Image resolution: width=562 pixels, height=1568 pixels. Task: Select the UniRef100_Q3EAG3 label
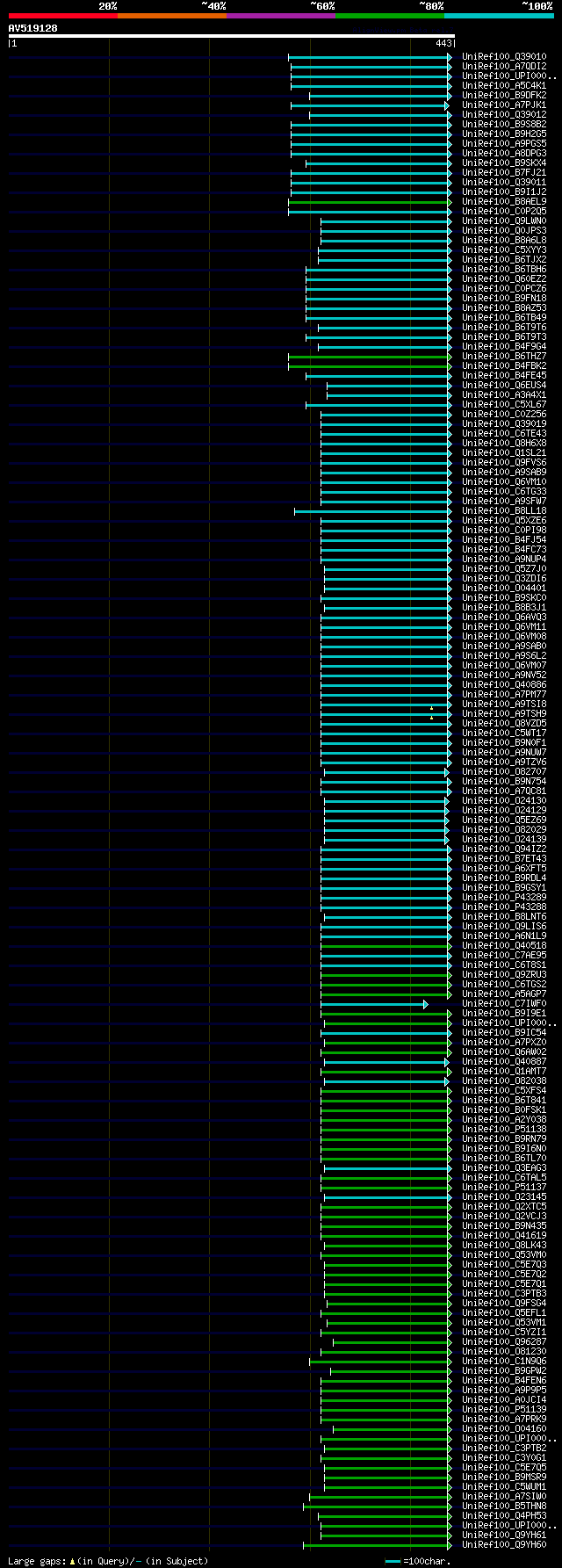point(504,1168)
